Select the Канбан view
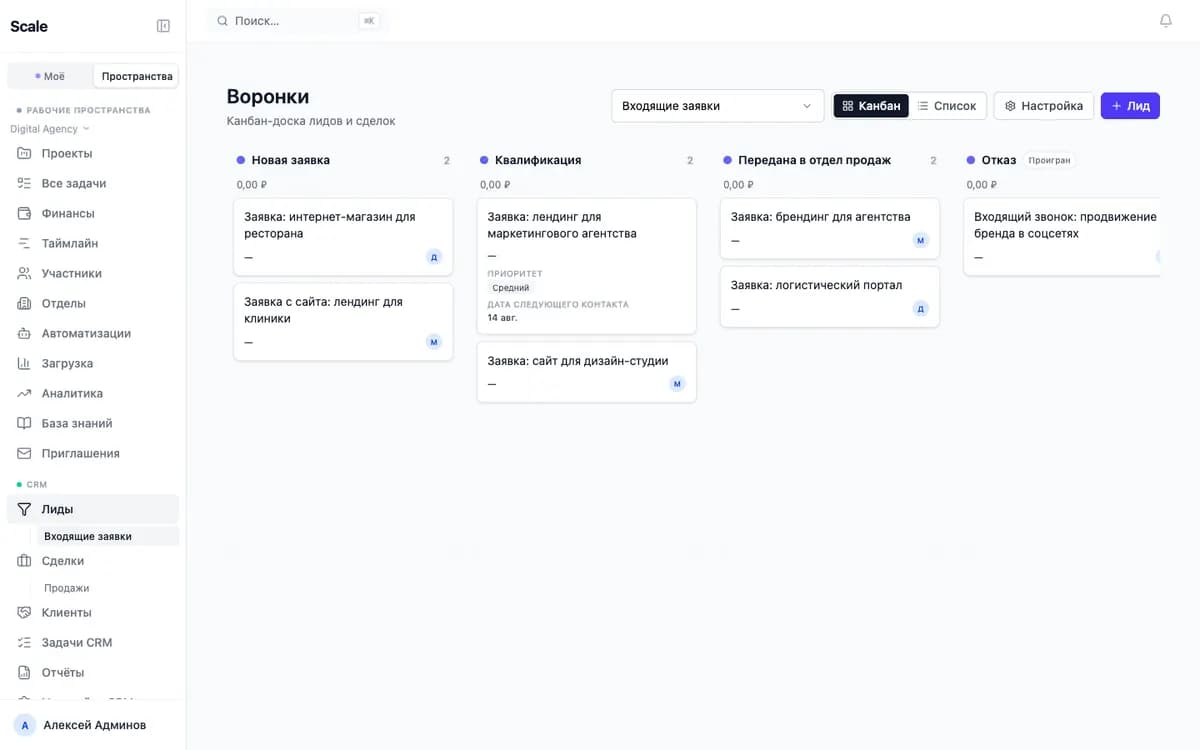 click(x=871, y=106)
